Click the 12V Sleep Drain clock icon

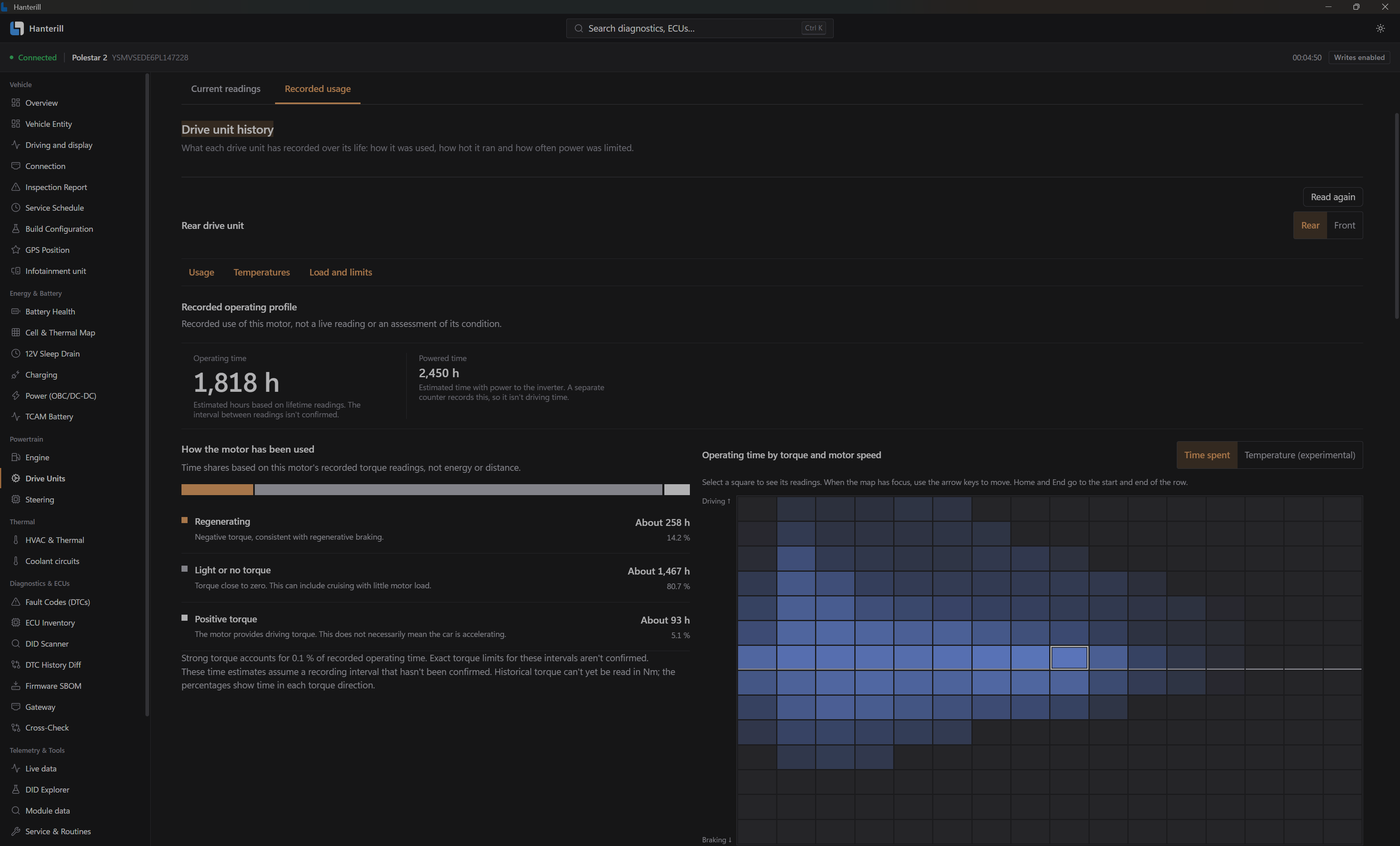[16, 353]
